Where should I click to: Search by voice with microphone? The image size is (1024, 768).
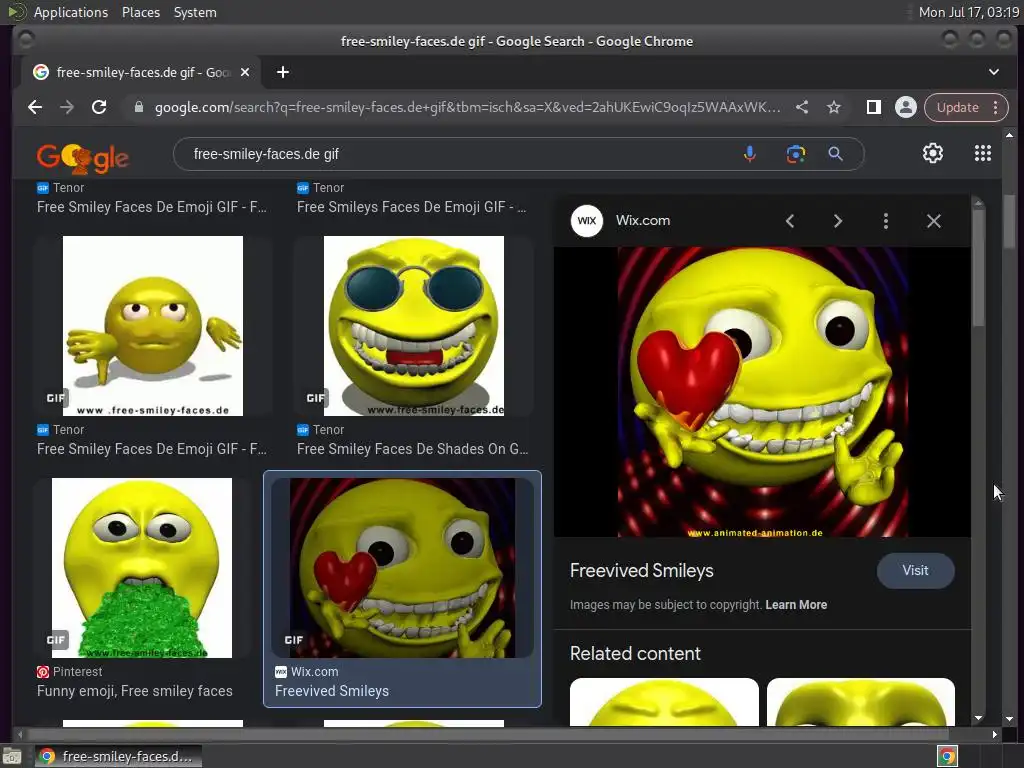tap(750, 154)
